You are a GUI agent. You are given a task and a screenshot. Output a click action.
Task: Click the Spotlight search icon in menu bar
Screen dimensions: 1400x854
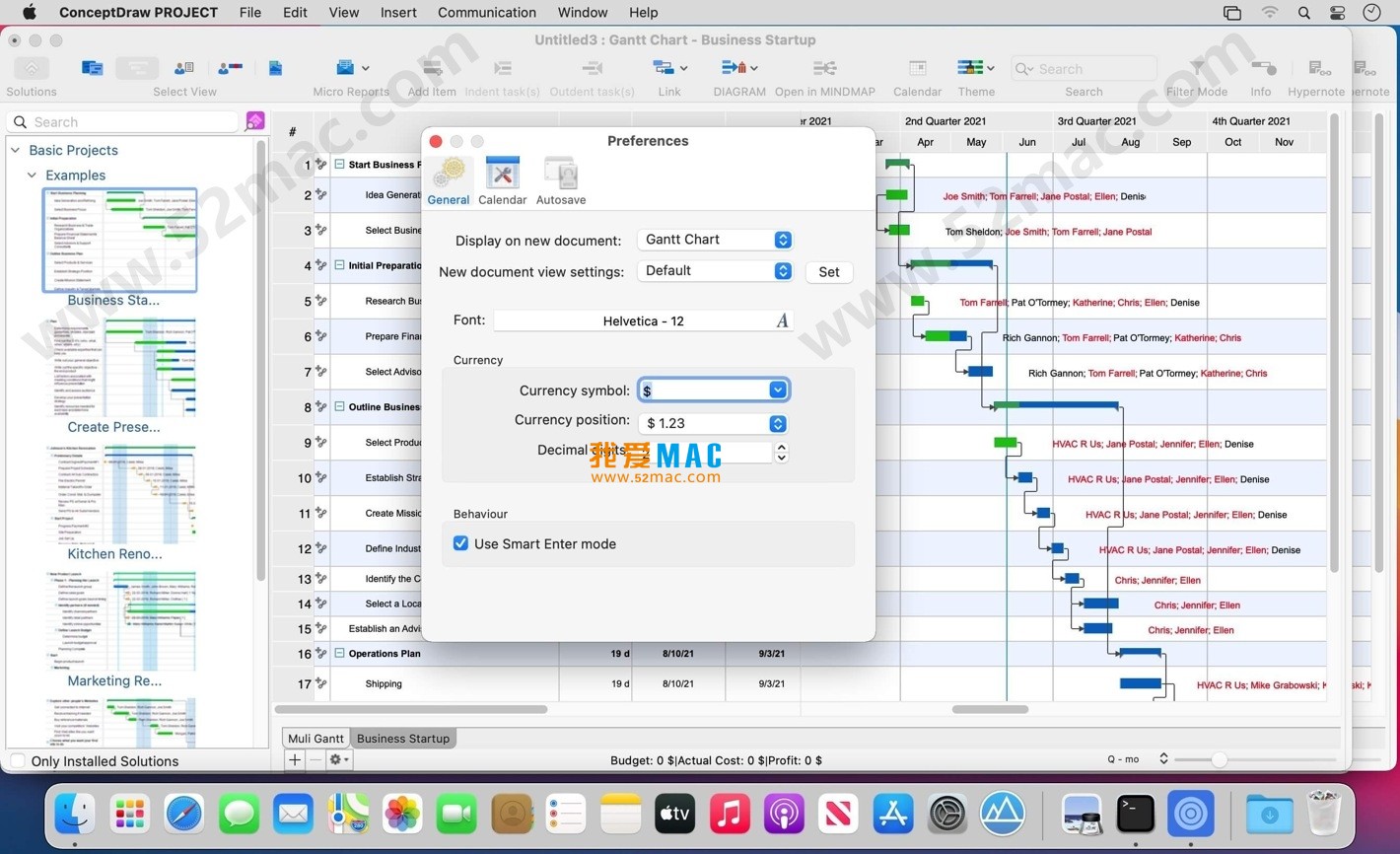[x=1304, y=13]
